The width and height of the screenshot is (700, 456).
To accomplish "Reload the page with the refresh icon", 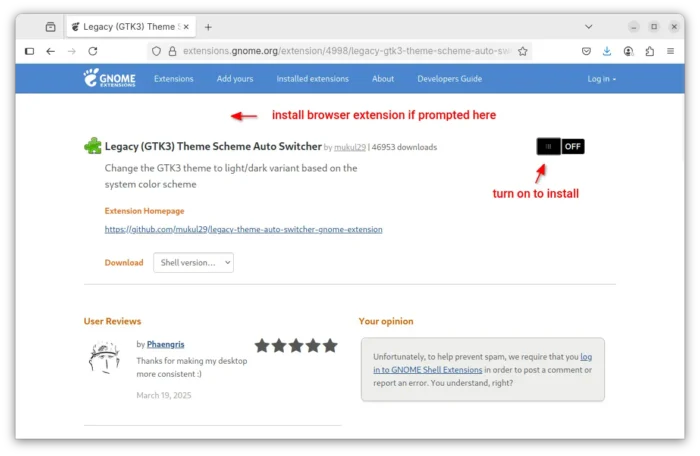I will pos(93,51).
